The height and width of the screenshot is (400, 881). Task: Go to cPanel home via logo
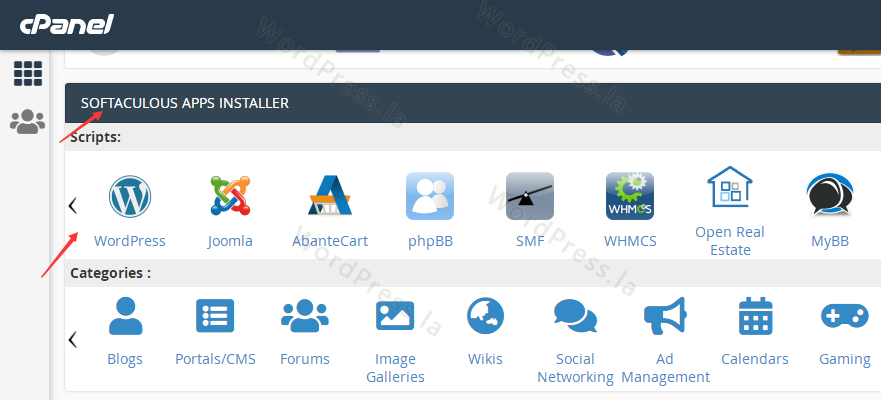66,24
